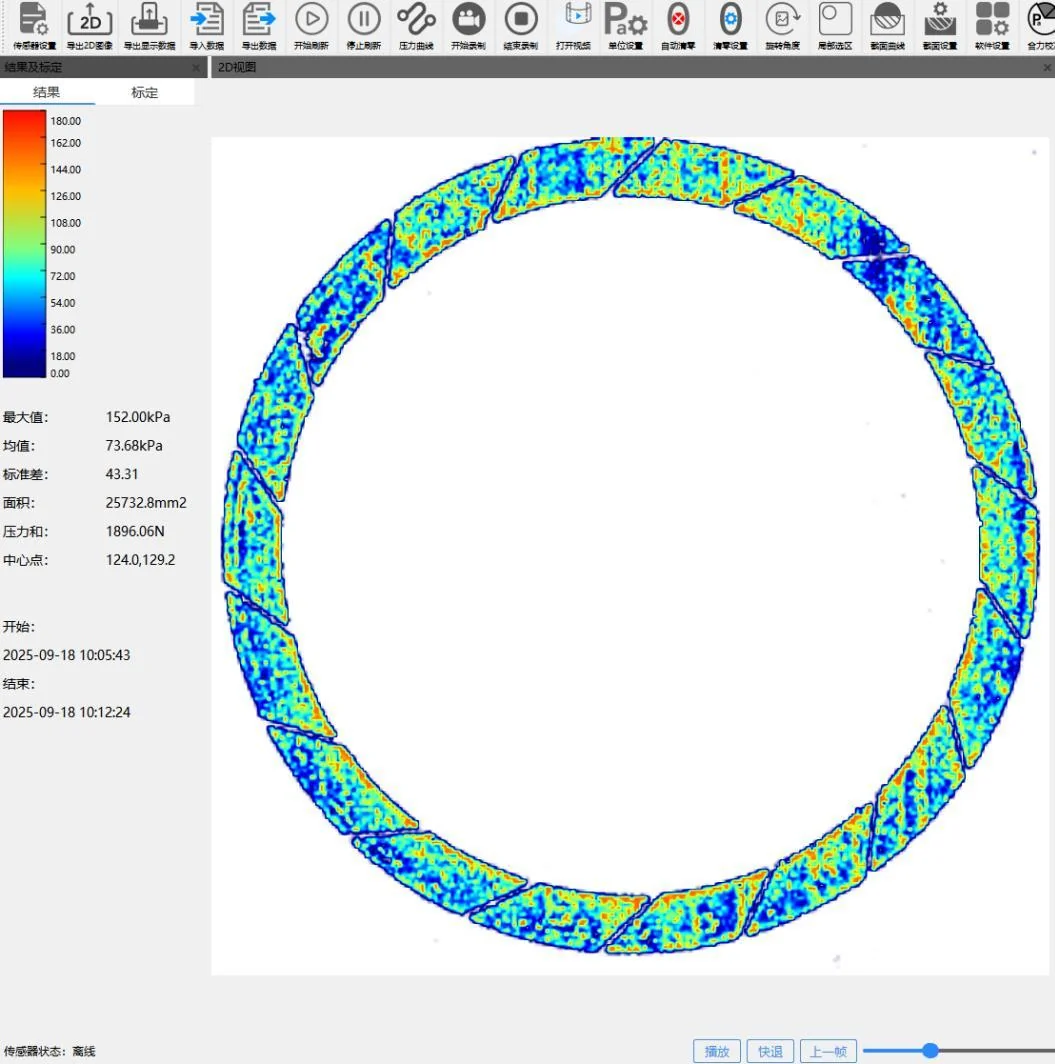The width and height of the screenshot is (1055, 1064).
Task: Export data with 导出数据 icon
Action: (259, 26)
